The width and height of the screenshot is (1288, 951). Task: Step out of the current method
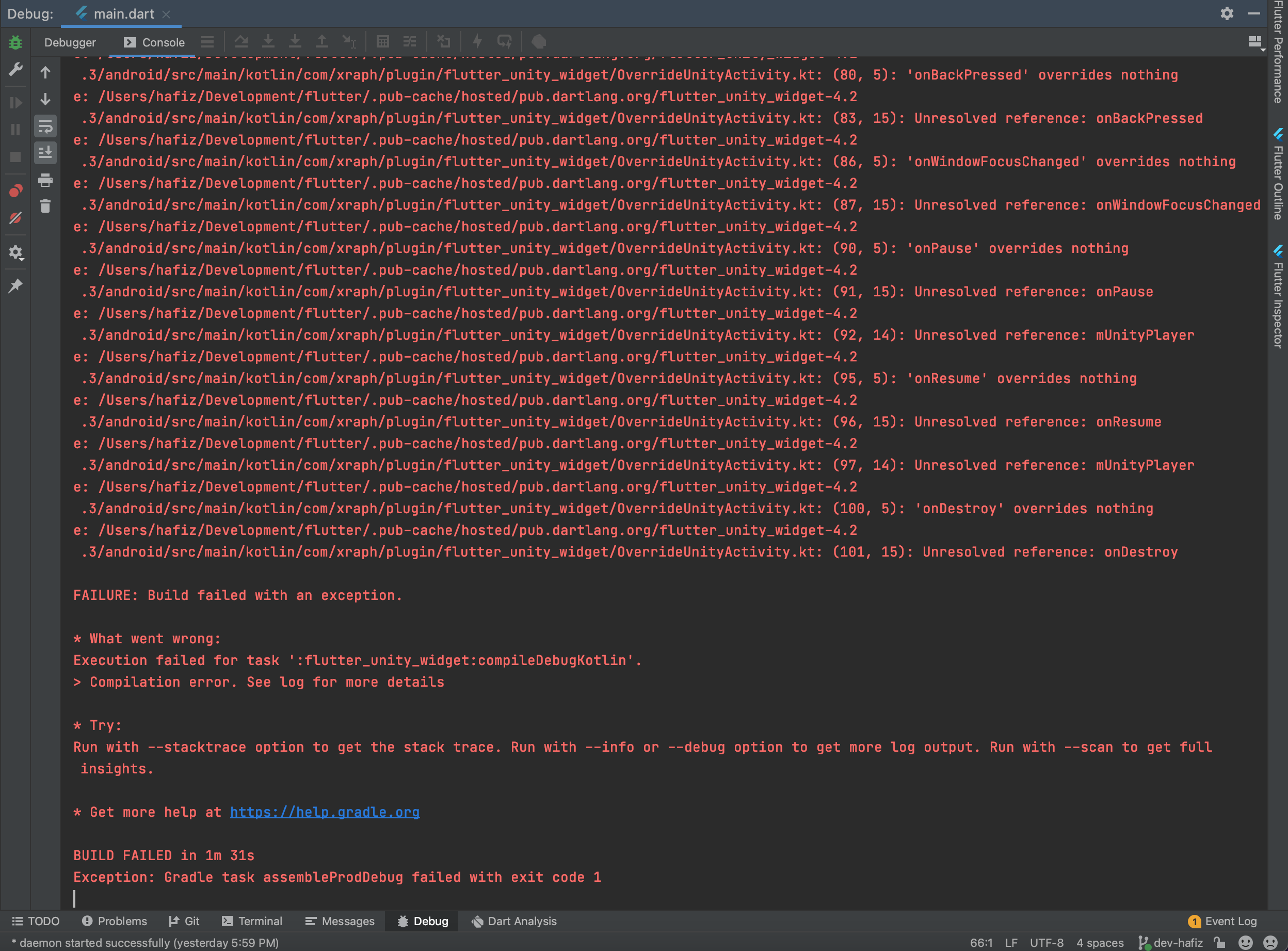coord(322,41)
